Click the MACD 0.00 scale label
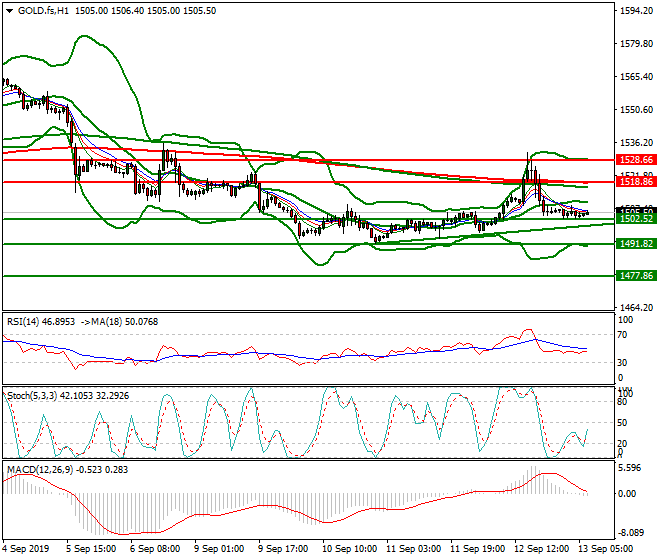660x560 pixels. (627, 494)
